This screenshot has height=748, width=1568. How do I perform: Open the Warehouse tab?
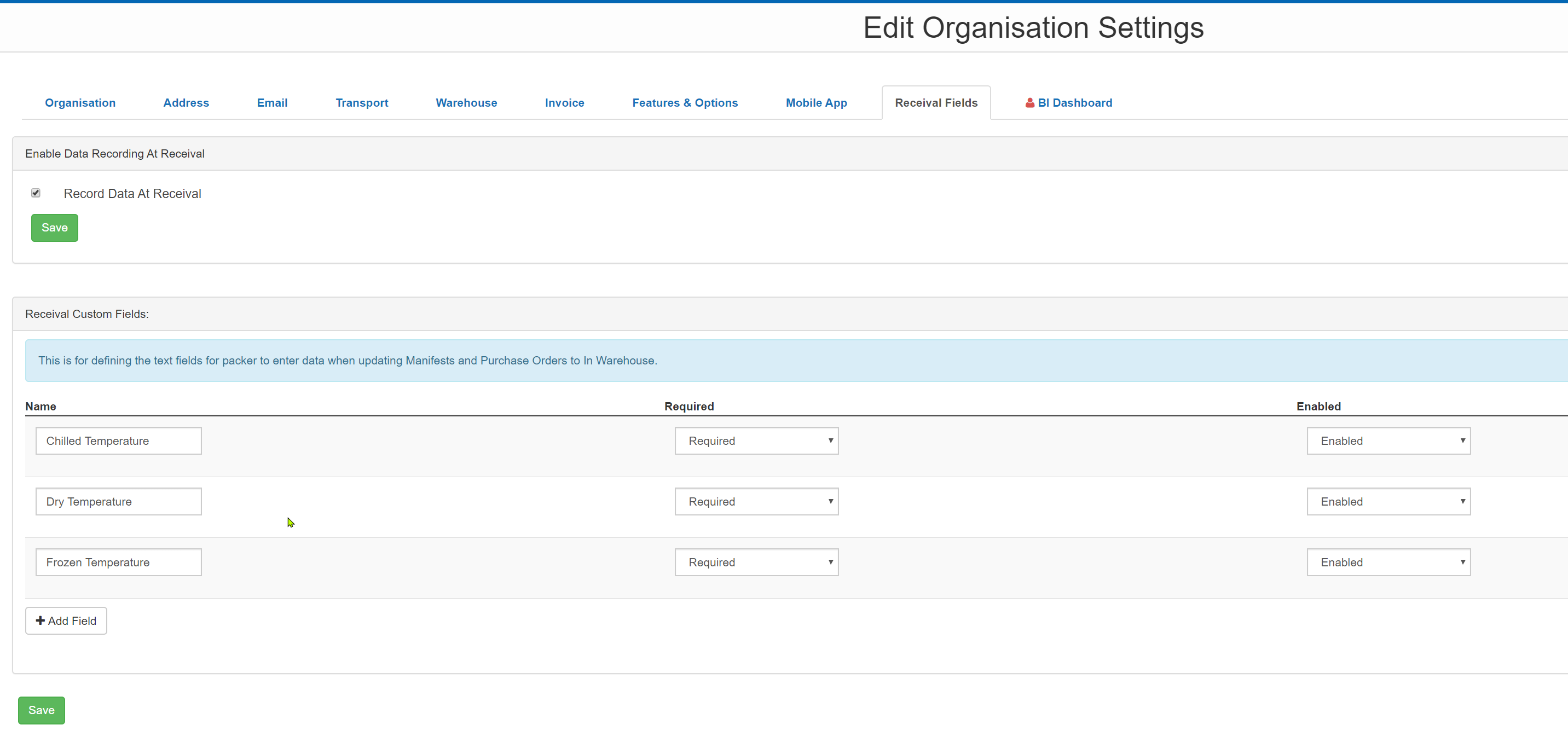click(466, 103)
